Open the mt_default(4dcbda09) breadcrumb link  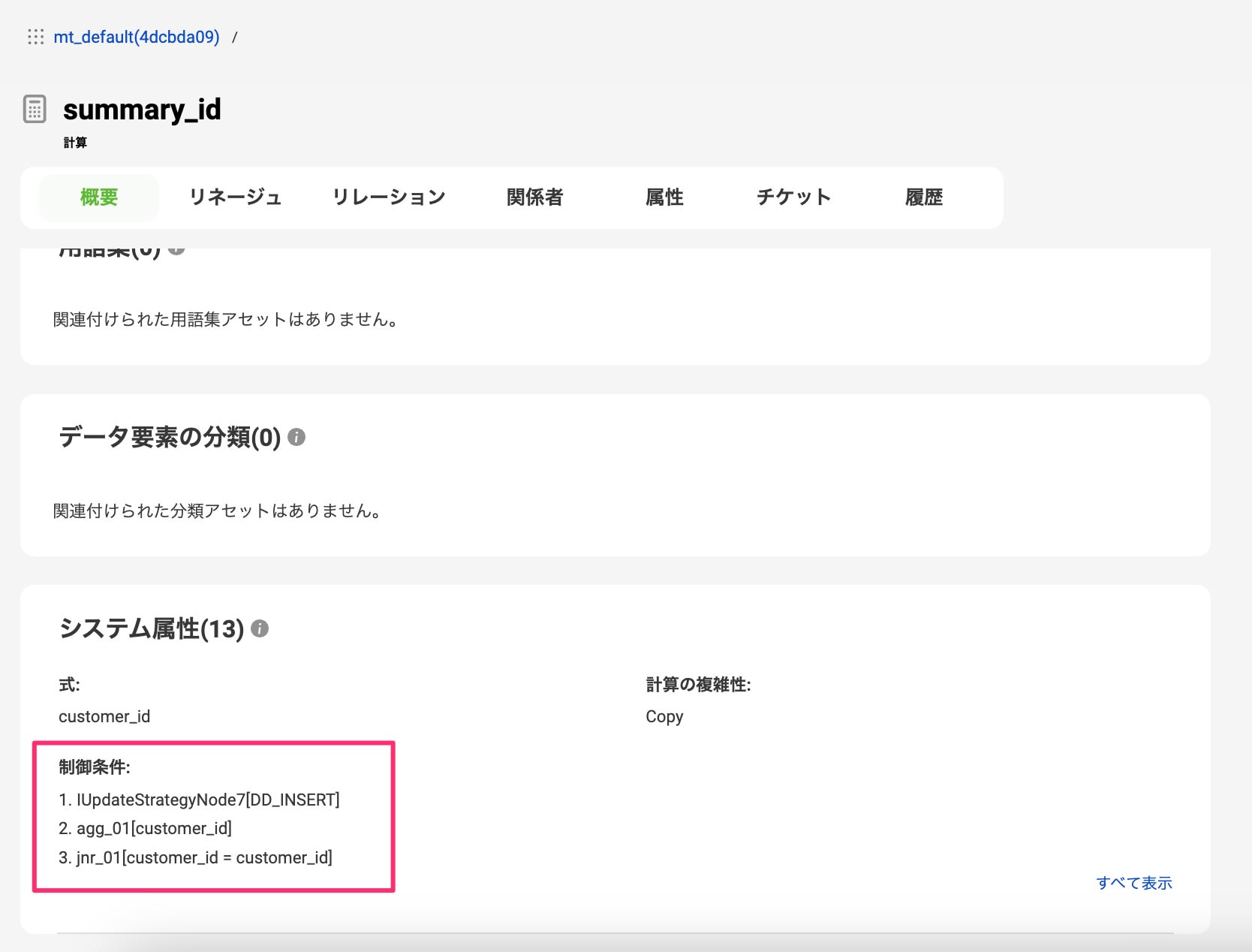coord(137,37)
